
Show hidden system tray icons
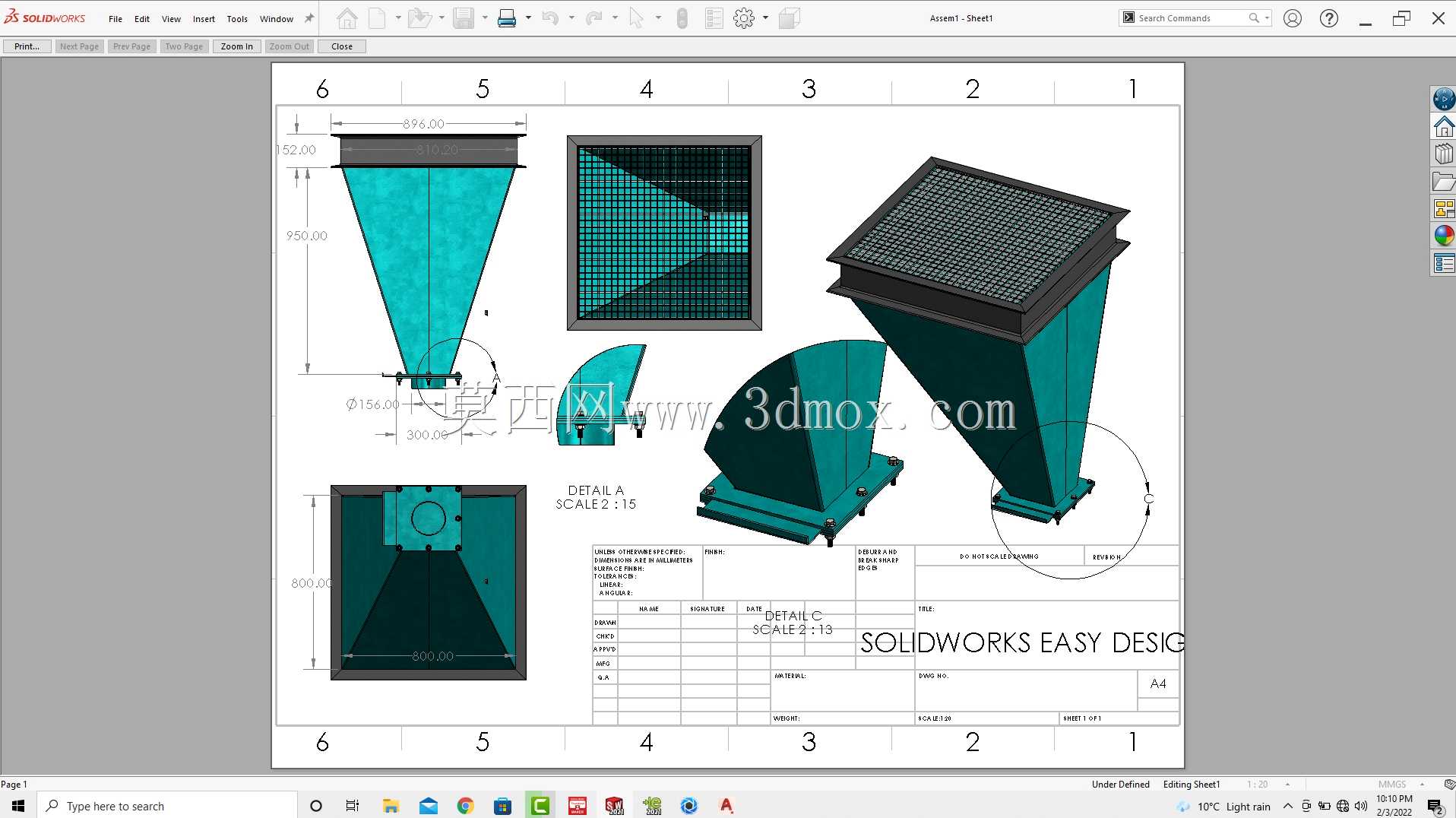(1287, 806)
